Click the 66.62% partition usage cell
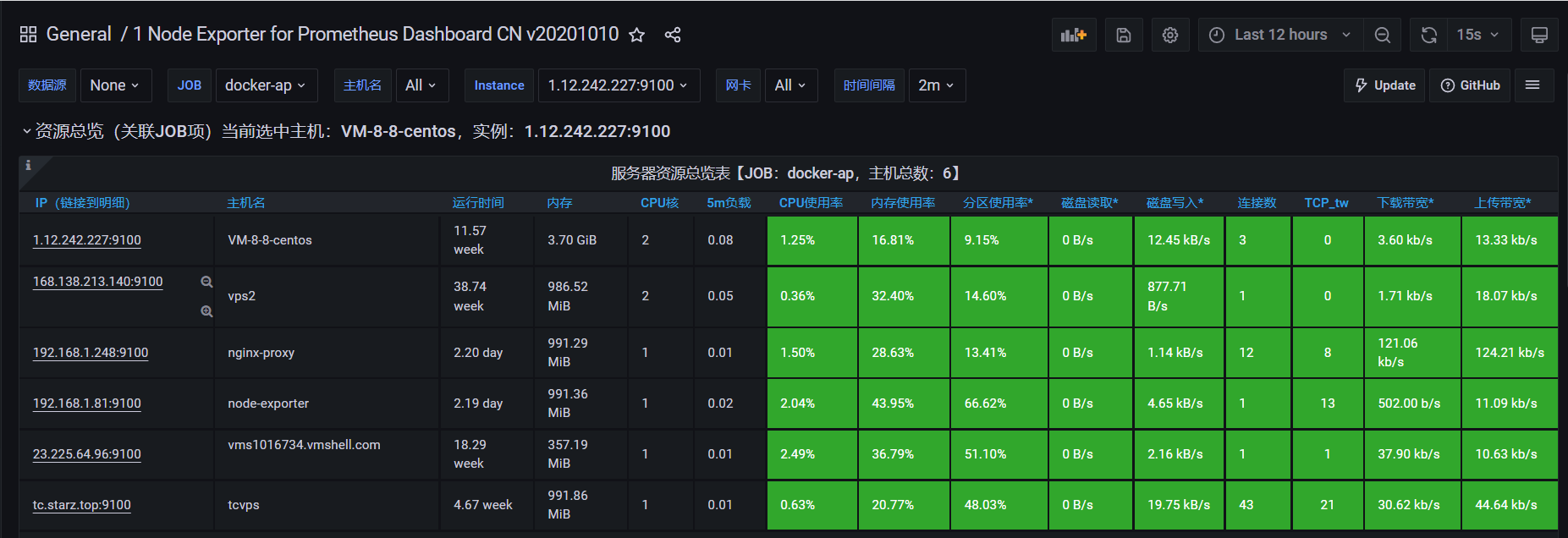 pos(999,403)
